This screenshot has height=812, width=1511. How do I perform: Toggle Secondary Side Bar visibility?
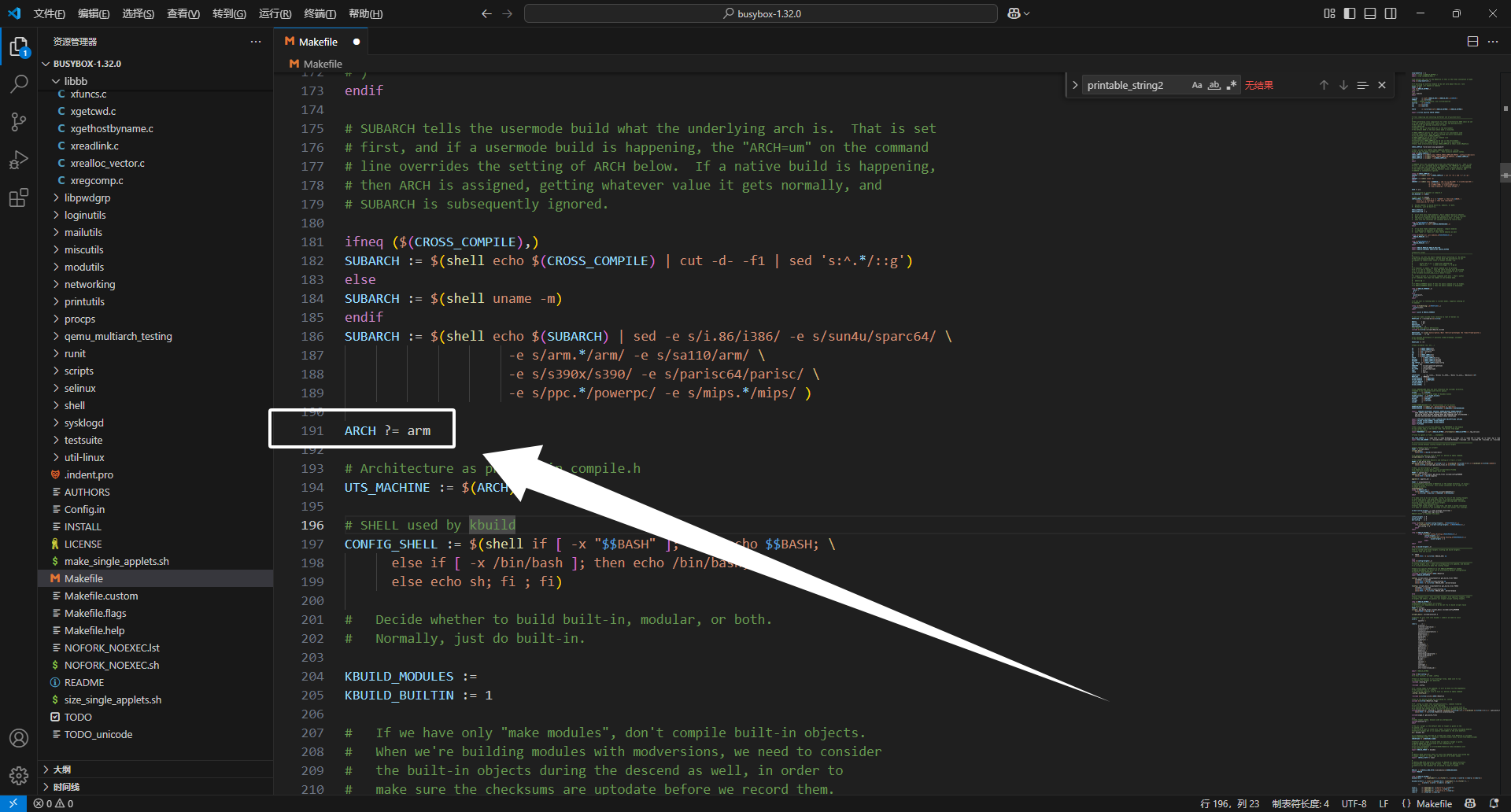(x=1391, y=13)
